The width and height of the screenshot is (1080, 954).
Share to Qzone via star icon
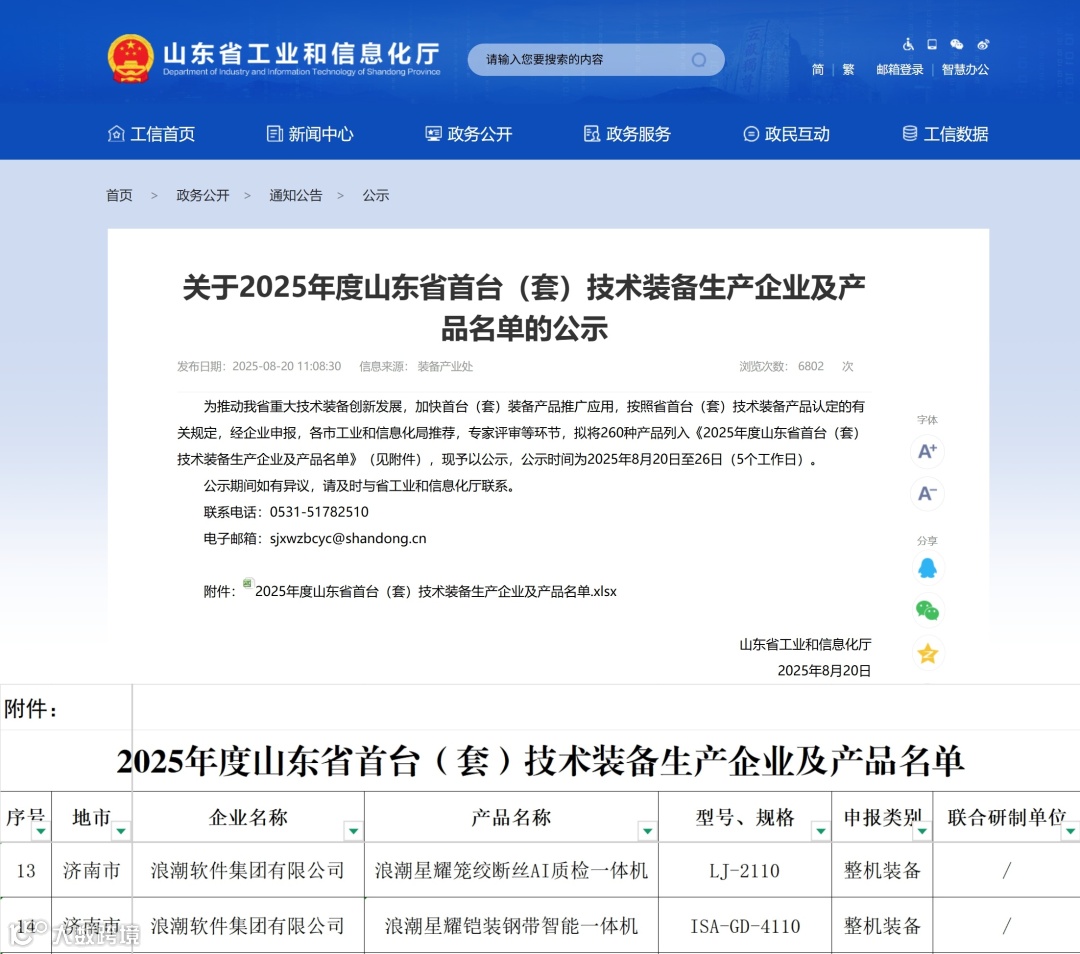(927, 653)
